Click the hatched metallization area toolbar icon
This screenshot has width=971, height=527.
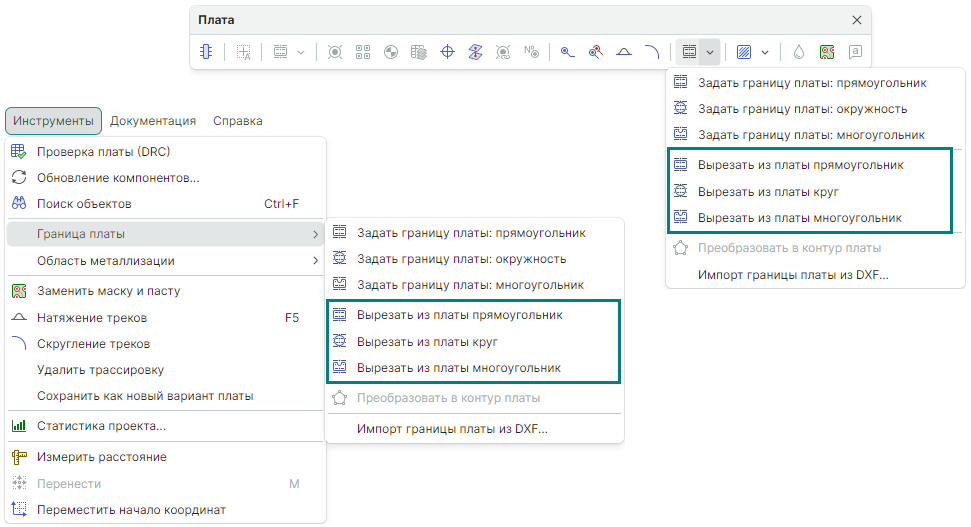click(x=744, y=51)
